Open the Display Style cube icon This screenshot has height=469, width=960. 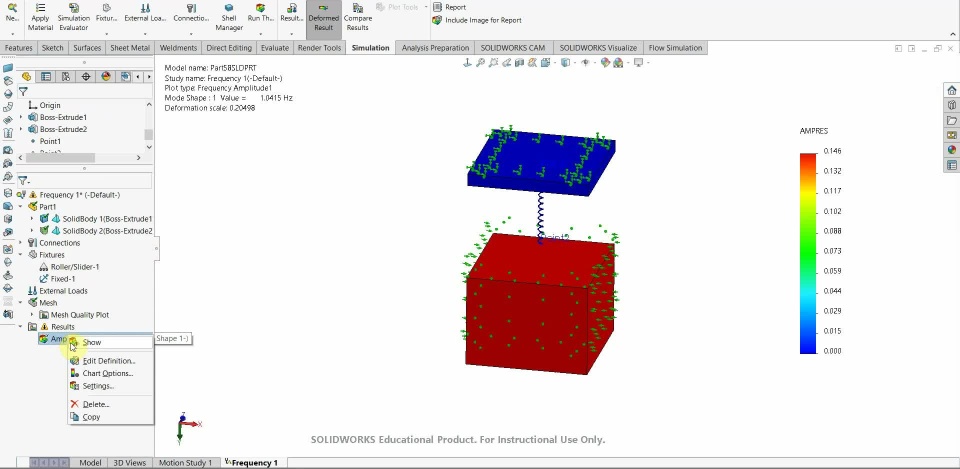(565, 62)
